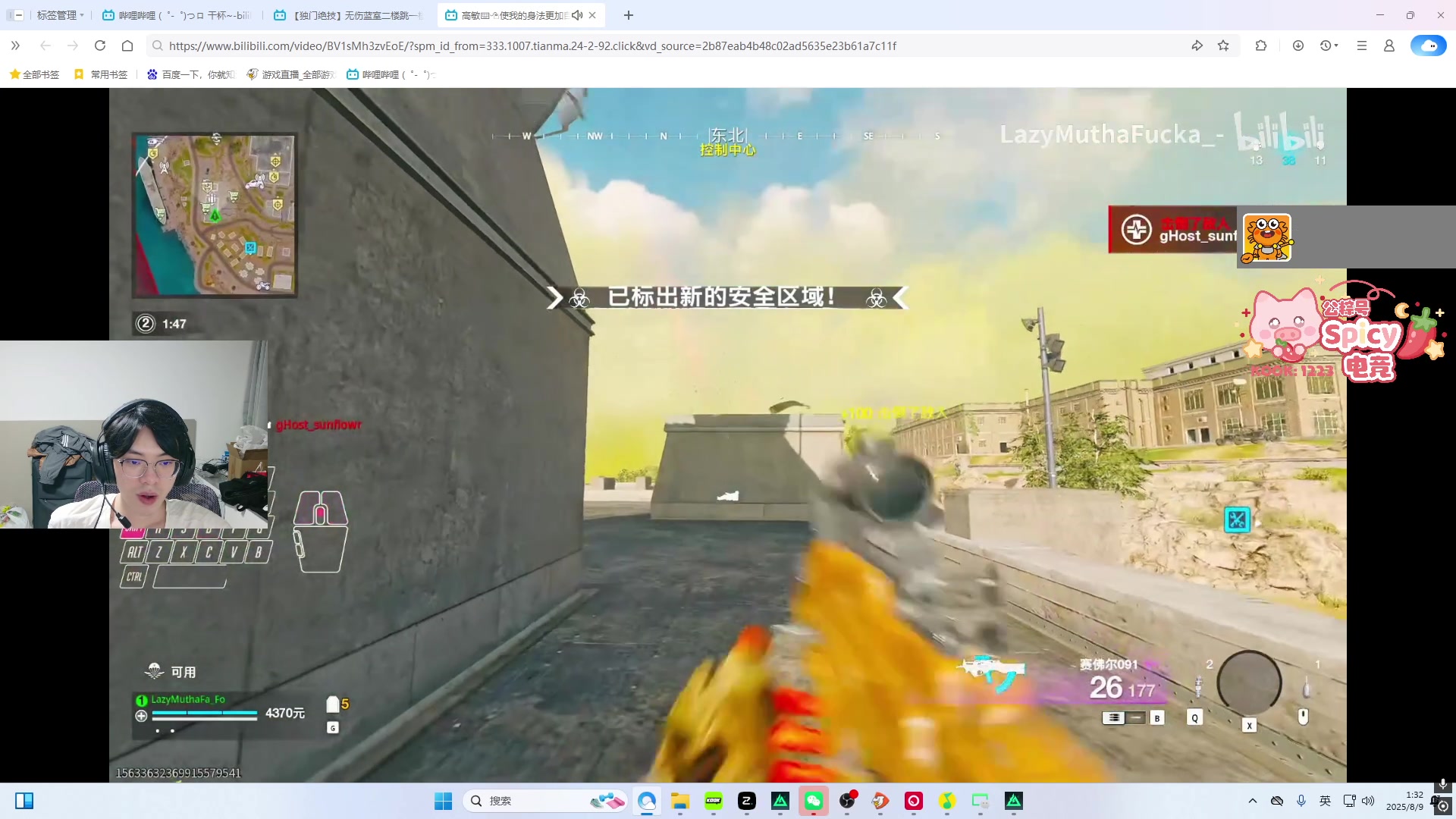Open the extensions puzzle icon
This screenshot has width=1456, height=819.
click(x=1261, y=46)
